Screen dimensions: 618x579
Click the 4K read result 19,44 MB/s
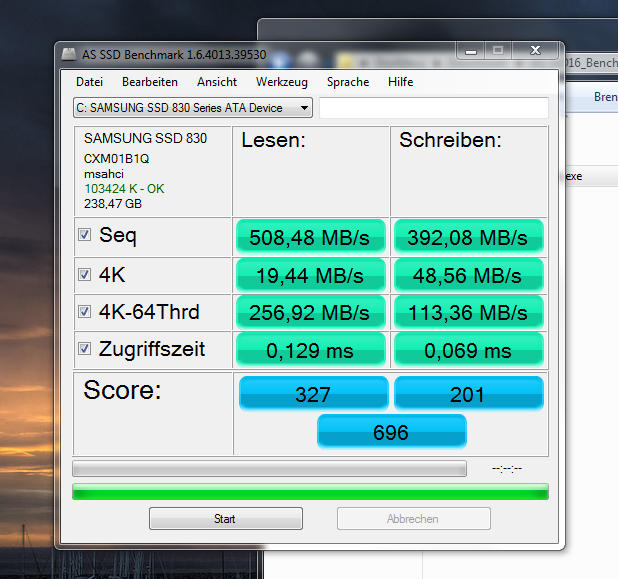click(311, 275)
